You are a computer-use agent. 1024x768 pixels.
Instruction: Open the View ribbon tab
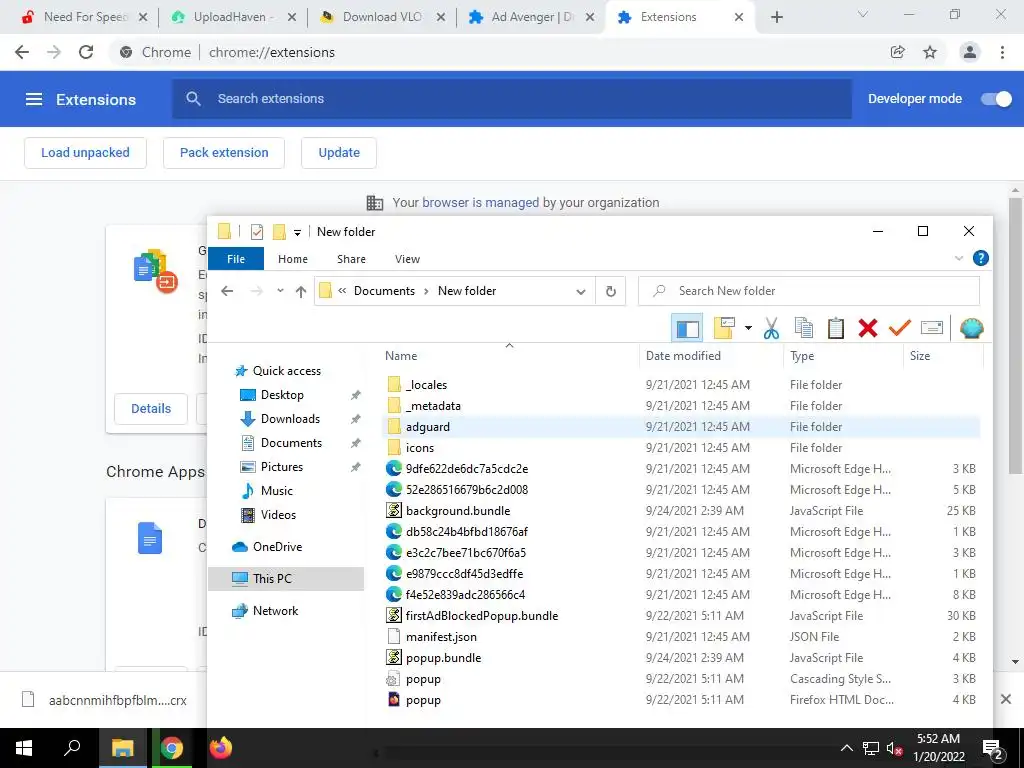pyautogui.click(x=408, y=259)
